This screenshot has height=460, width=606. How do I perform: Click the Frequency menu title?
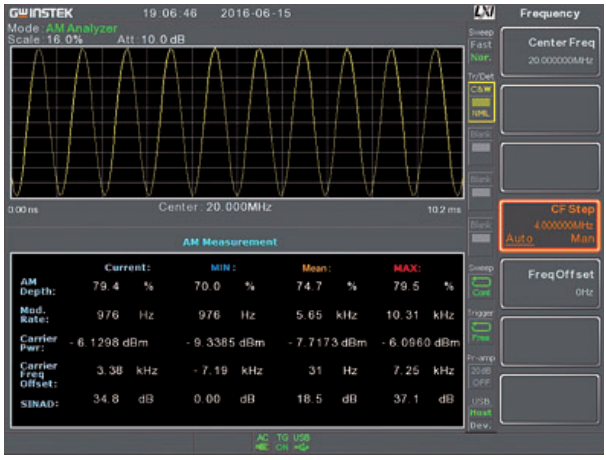coord(550,14)
